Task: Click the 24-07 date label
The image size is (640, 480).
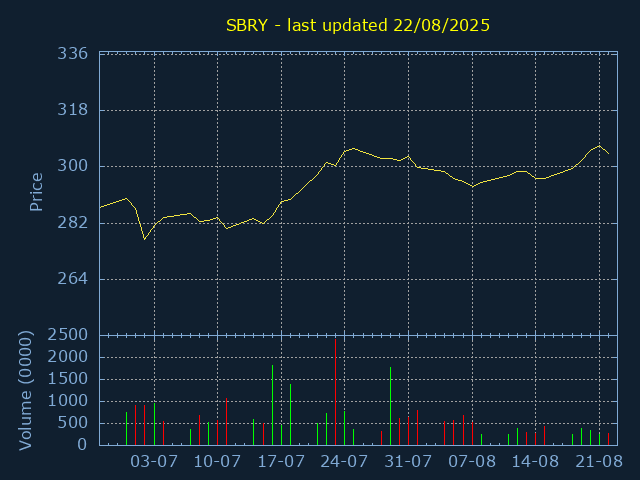Action: 344,462
